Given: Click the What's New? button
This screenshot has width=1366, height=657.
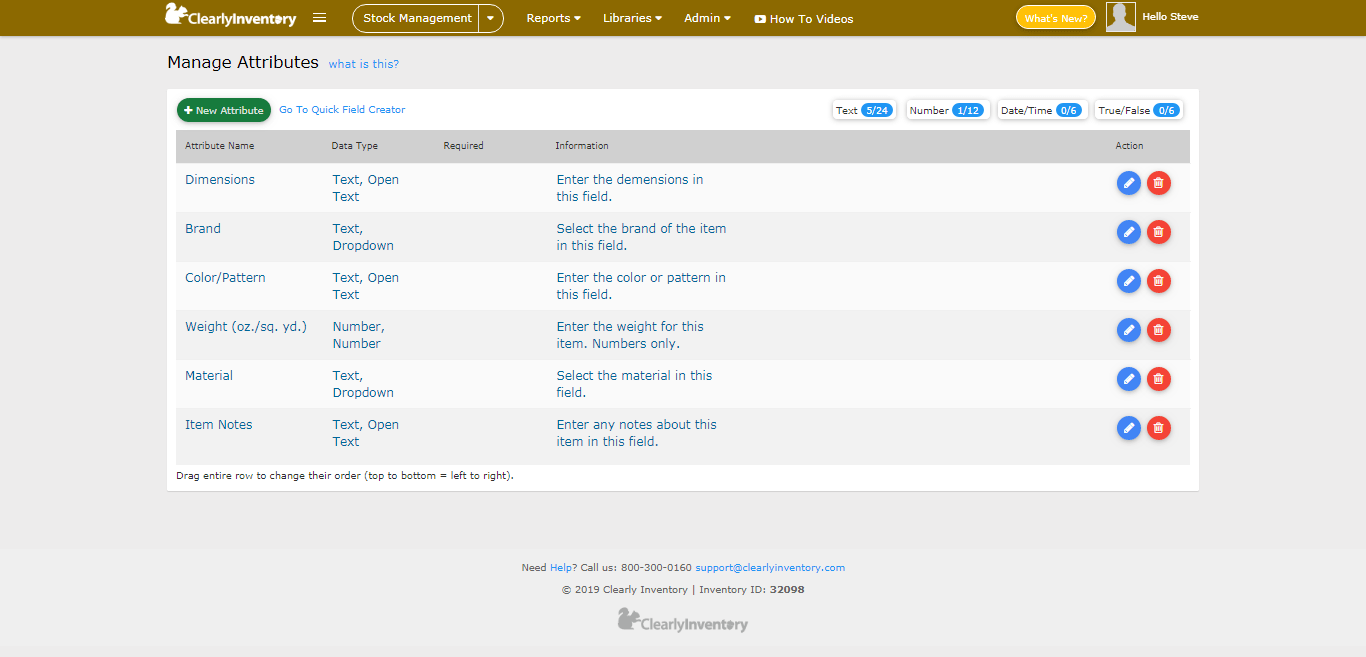Looking at the screenshot, I should point(1055,18).
